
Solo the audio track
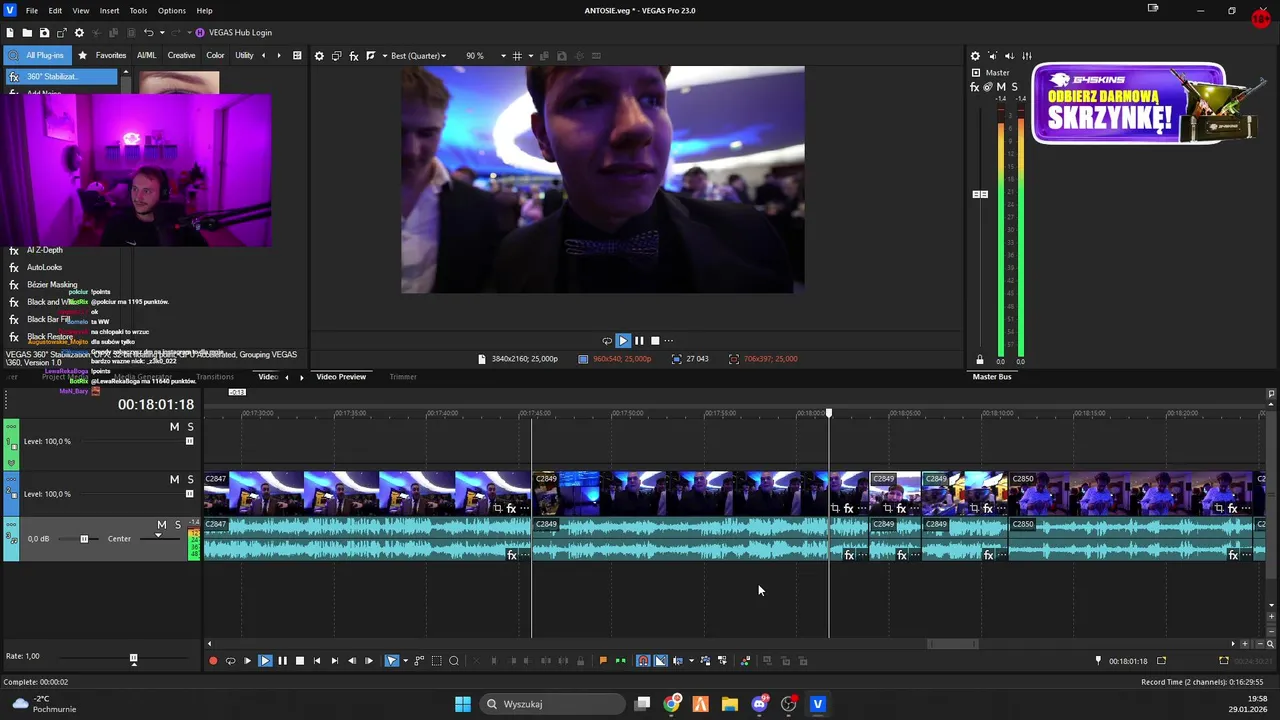click(x=178, y=525)
